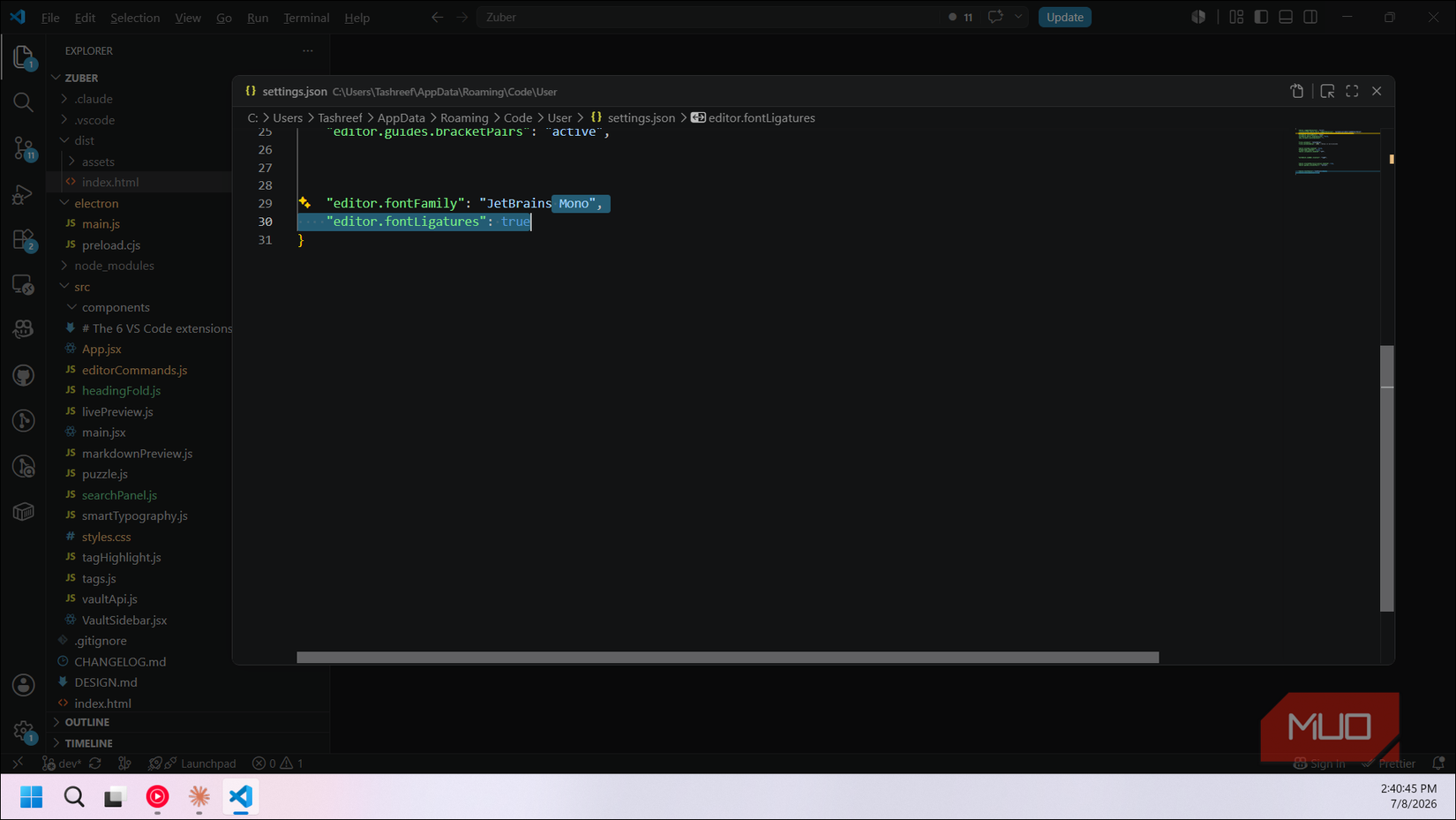Open the Terminal menu
Viewport: 1456px width, 820px height.
pyautogui.click(x=306, y=18)
